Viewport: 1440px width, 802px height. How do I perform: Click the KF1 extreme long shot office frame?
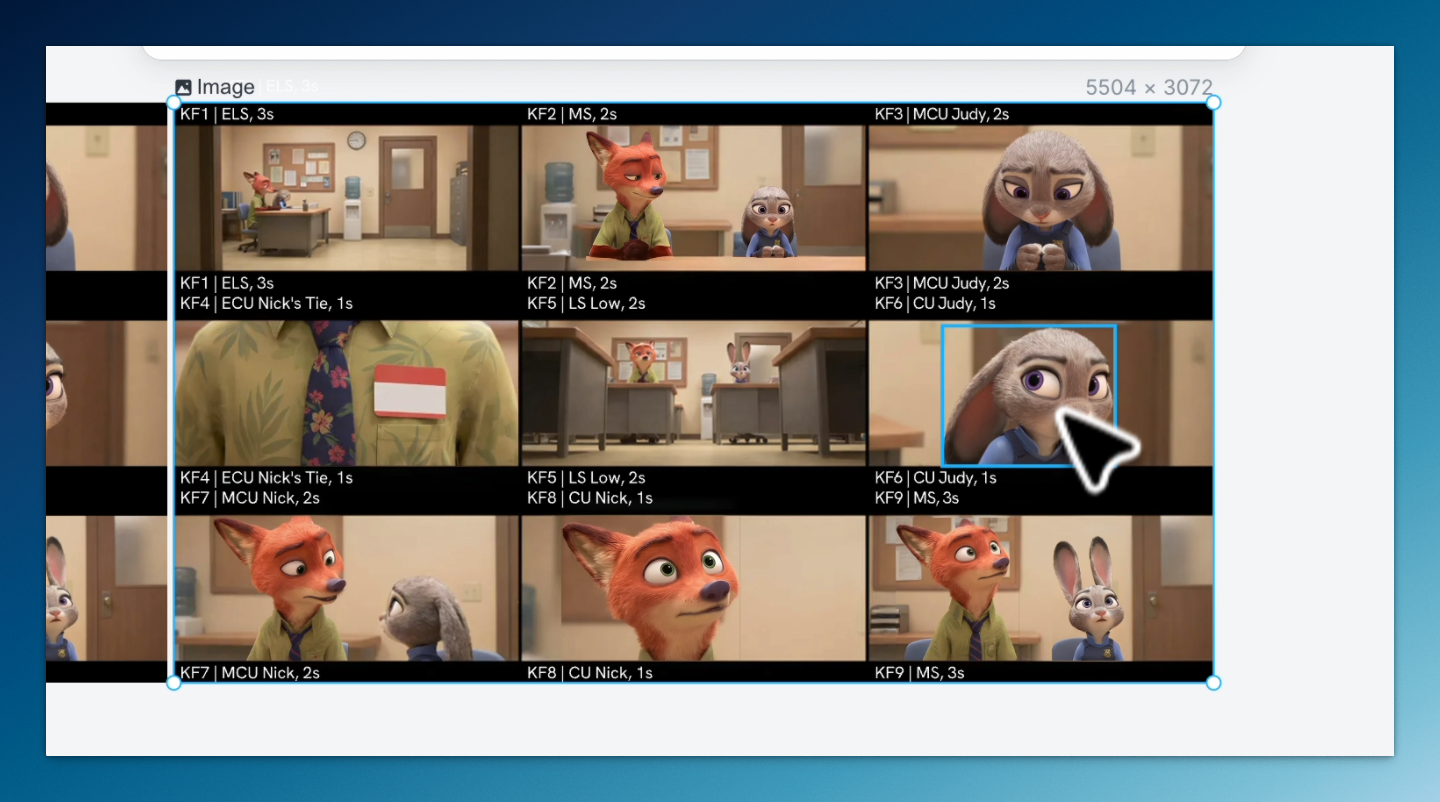pyautogui.click(x=346, y=198)
